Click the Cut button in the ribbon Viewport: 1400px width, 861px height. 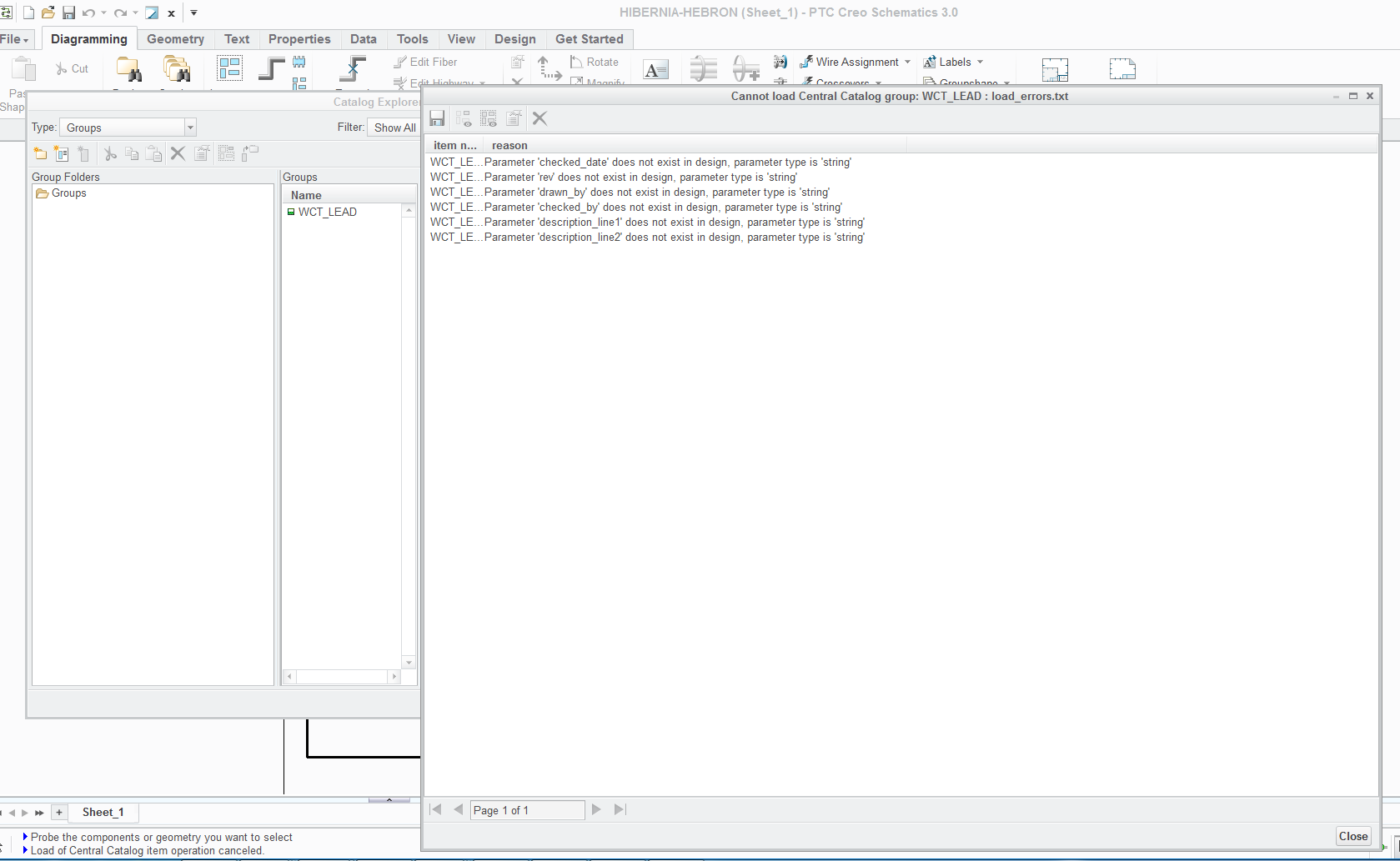72,68
